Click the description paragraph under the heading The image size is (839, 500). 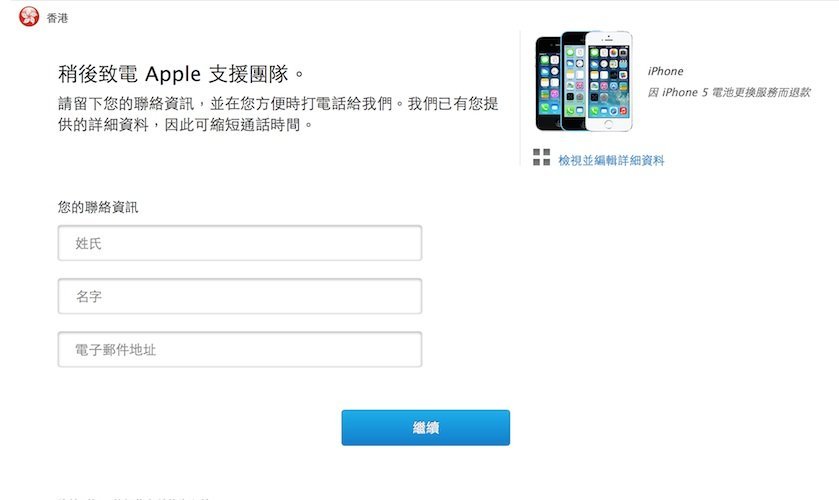[278, 114]
